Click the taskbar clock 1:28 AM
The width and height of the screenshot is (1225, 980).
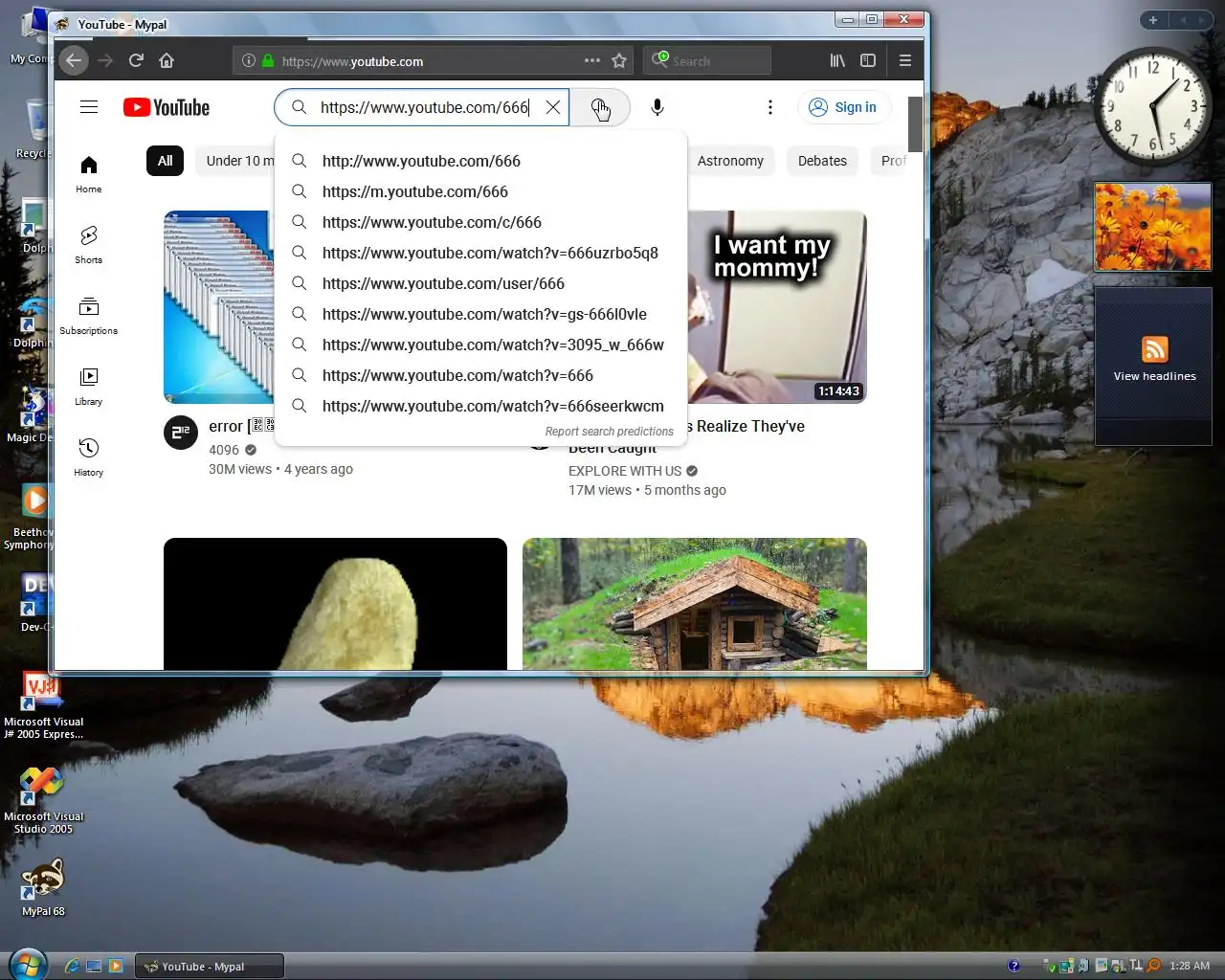[1189, 966]
